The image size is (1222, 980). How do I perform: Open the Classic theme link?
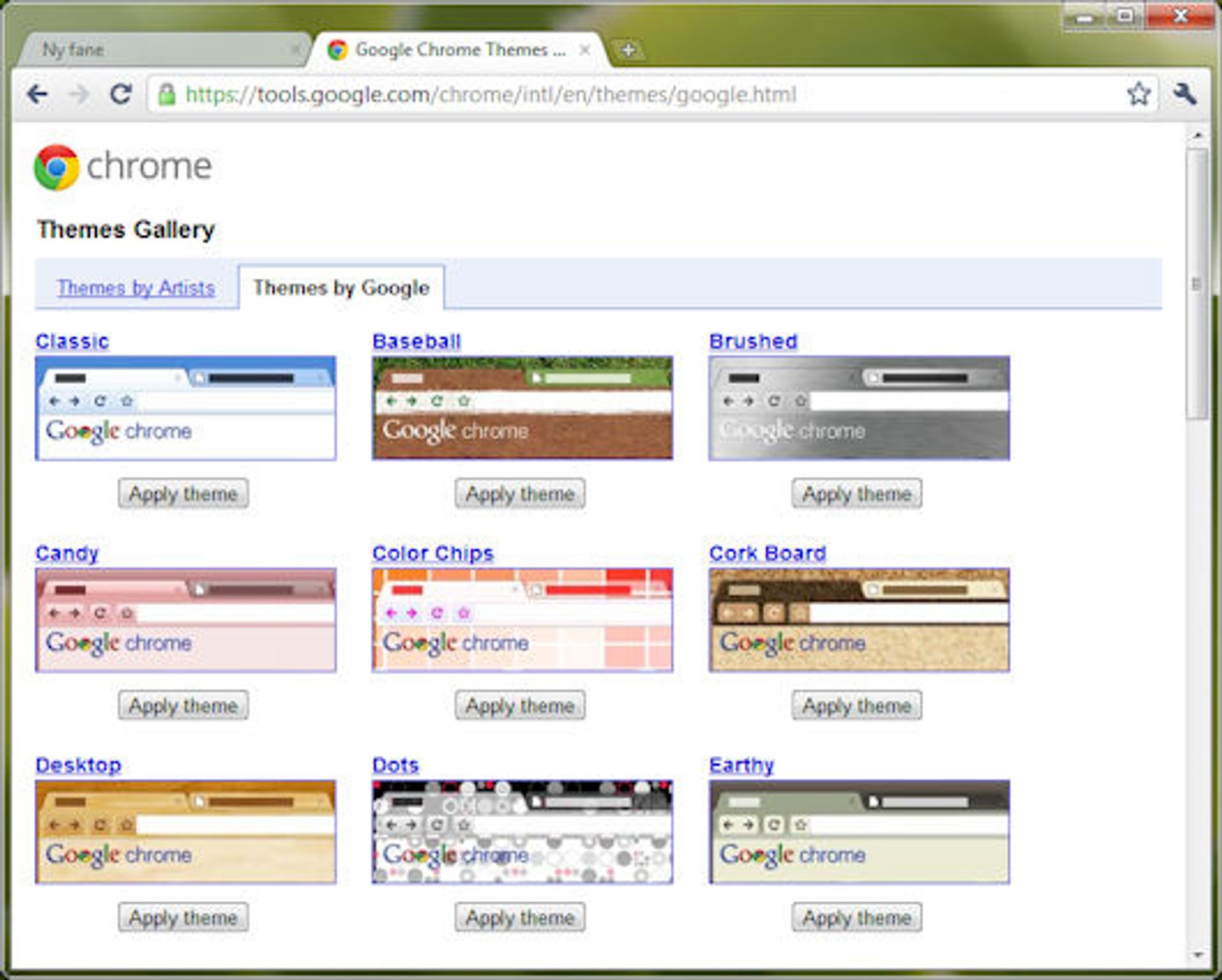[x=72, y=341]
